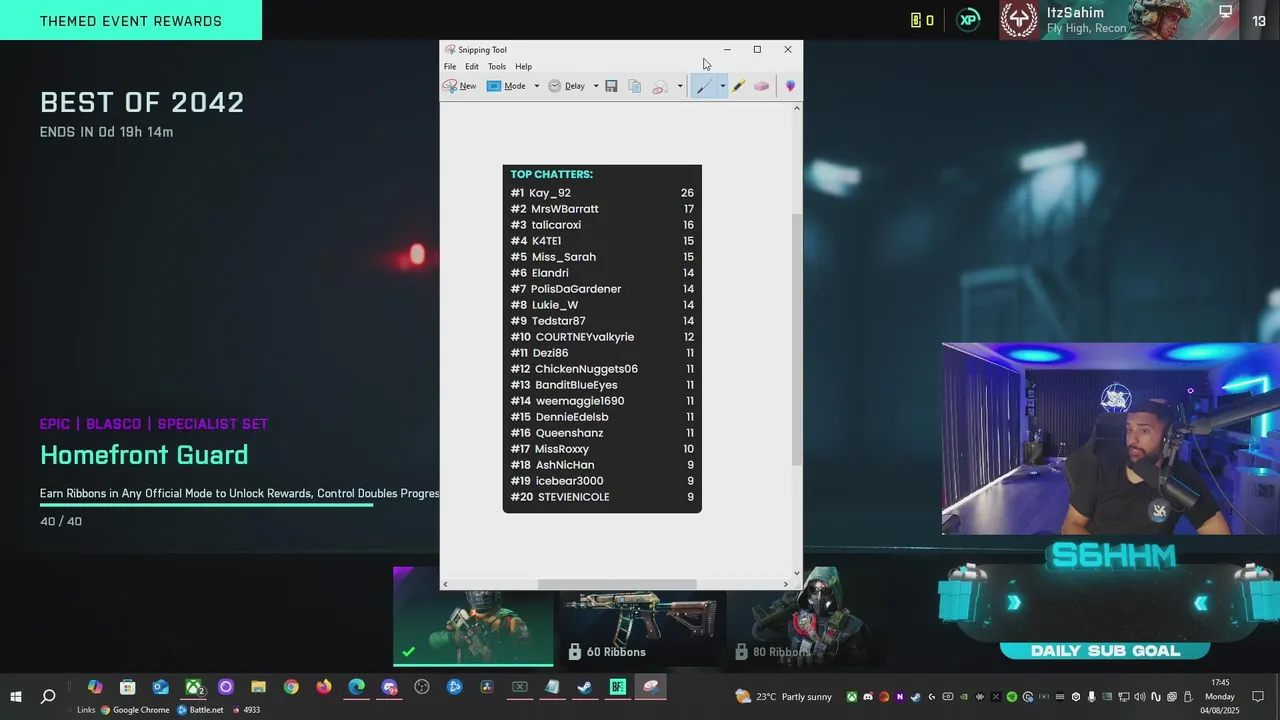Expand the Mode dropdown arrow
Image resolution: width=1280 pixels, height=720 pixels.
click(x=536, y=86)
